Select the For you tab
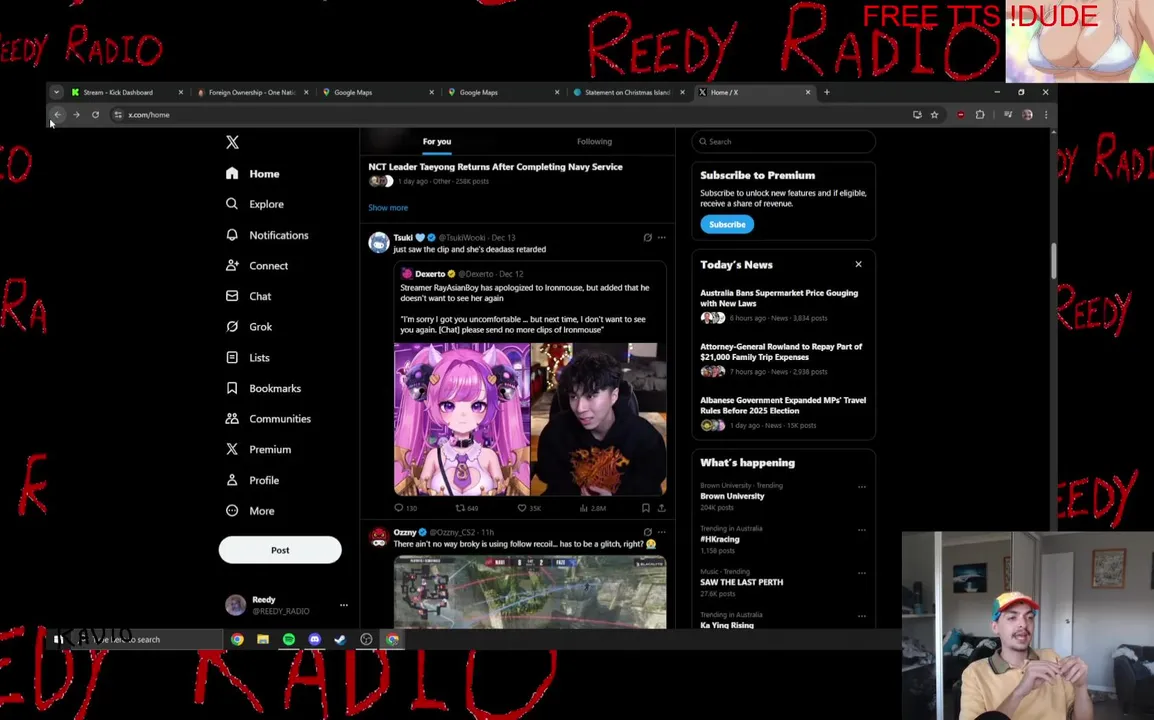The width and height of the screenshot is (1154, 720). [x=437, y=141]
